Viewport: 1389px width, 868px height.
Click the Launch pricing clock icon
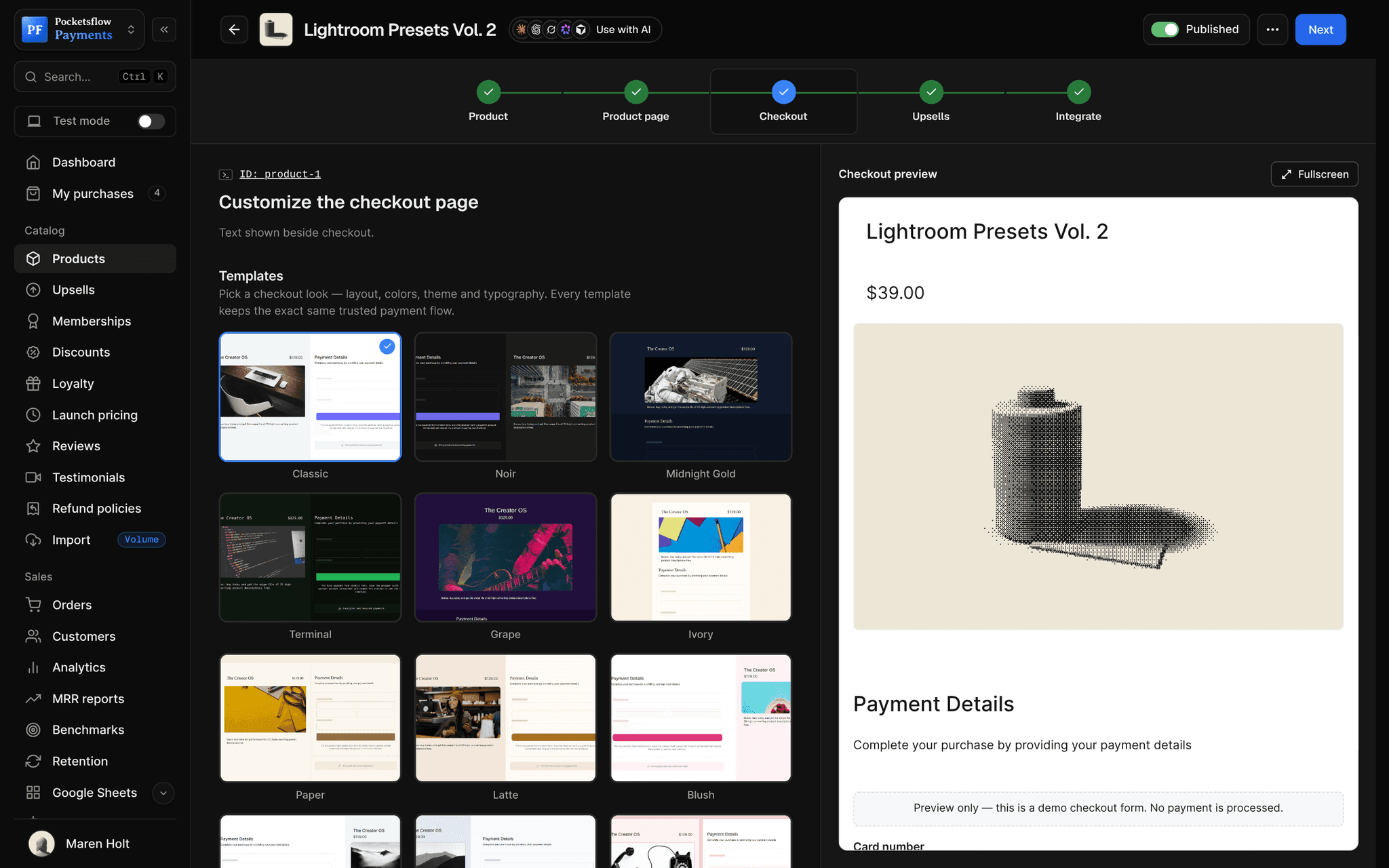tap(33, 414)
